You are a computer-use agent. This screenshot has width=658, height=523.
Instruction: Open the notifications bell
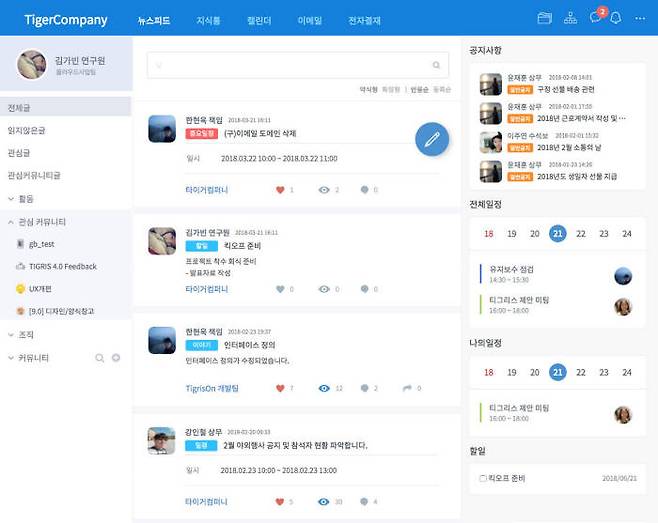[x=616, y=18]
